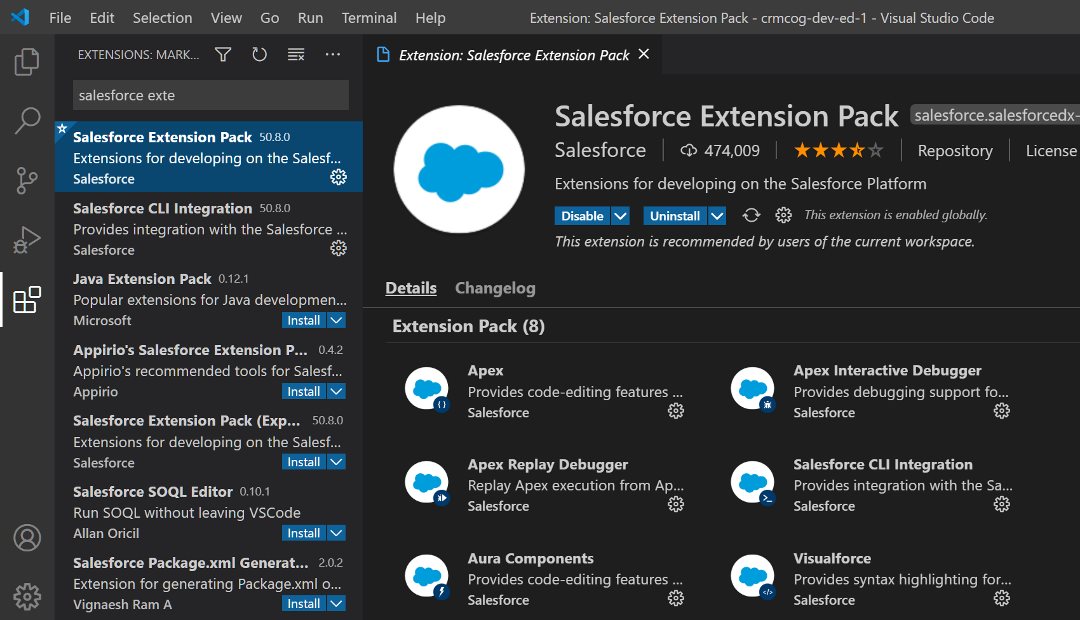
Task: Click the Salesforce publisher name in header
Action: pyautogui.click(x=600, y=150)
